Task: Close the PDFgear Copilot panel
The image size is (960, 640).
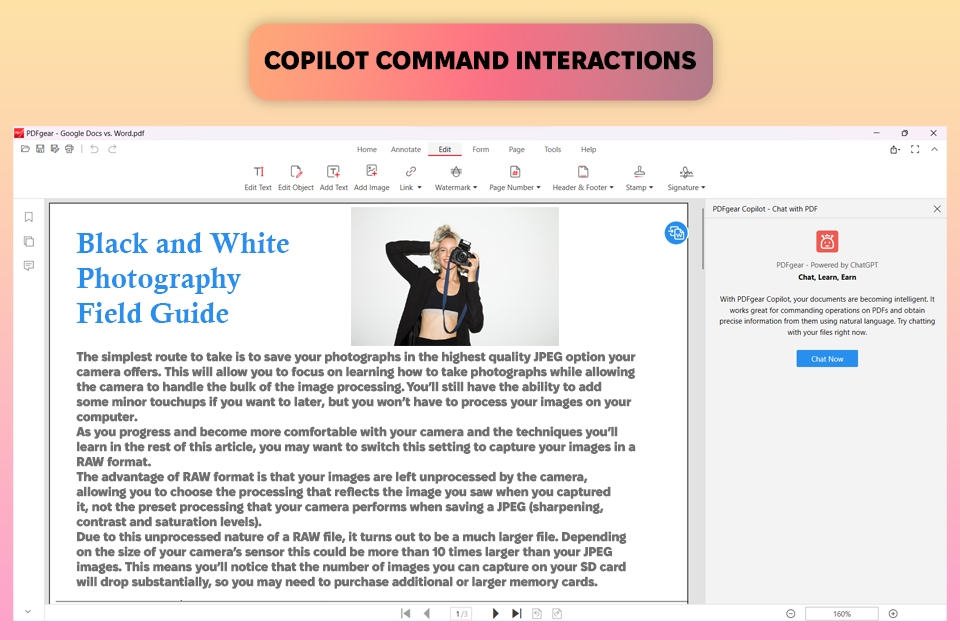Action: tap(937, 209)
